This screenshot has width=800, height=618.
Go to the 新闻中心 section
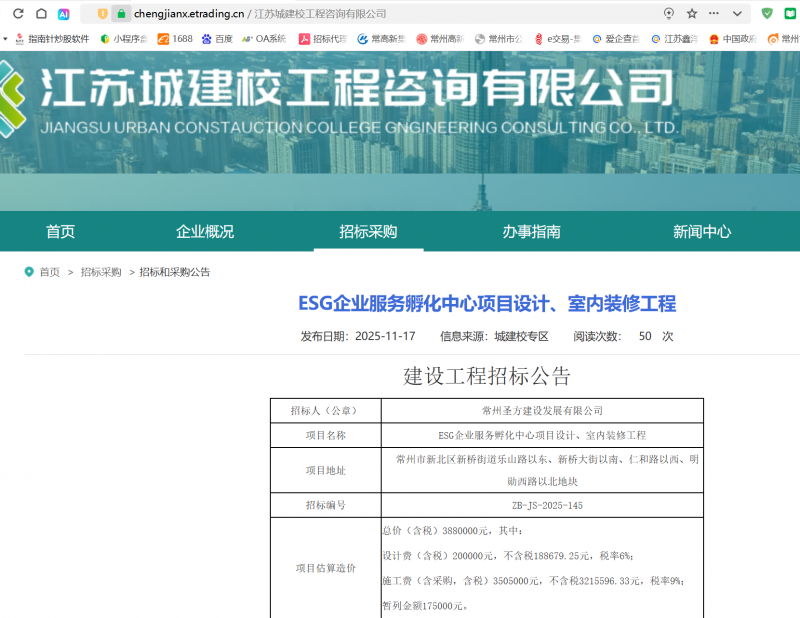pos(702,232)
